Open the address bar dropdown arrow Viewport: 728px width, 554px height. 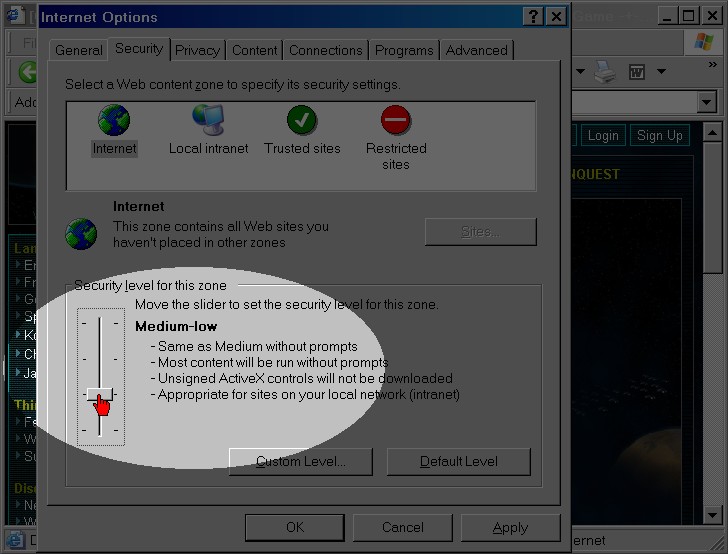tap(707, 102)
